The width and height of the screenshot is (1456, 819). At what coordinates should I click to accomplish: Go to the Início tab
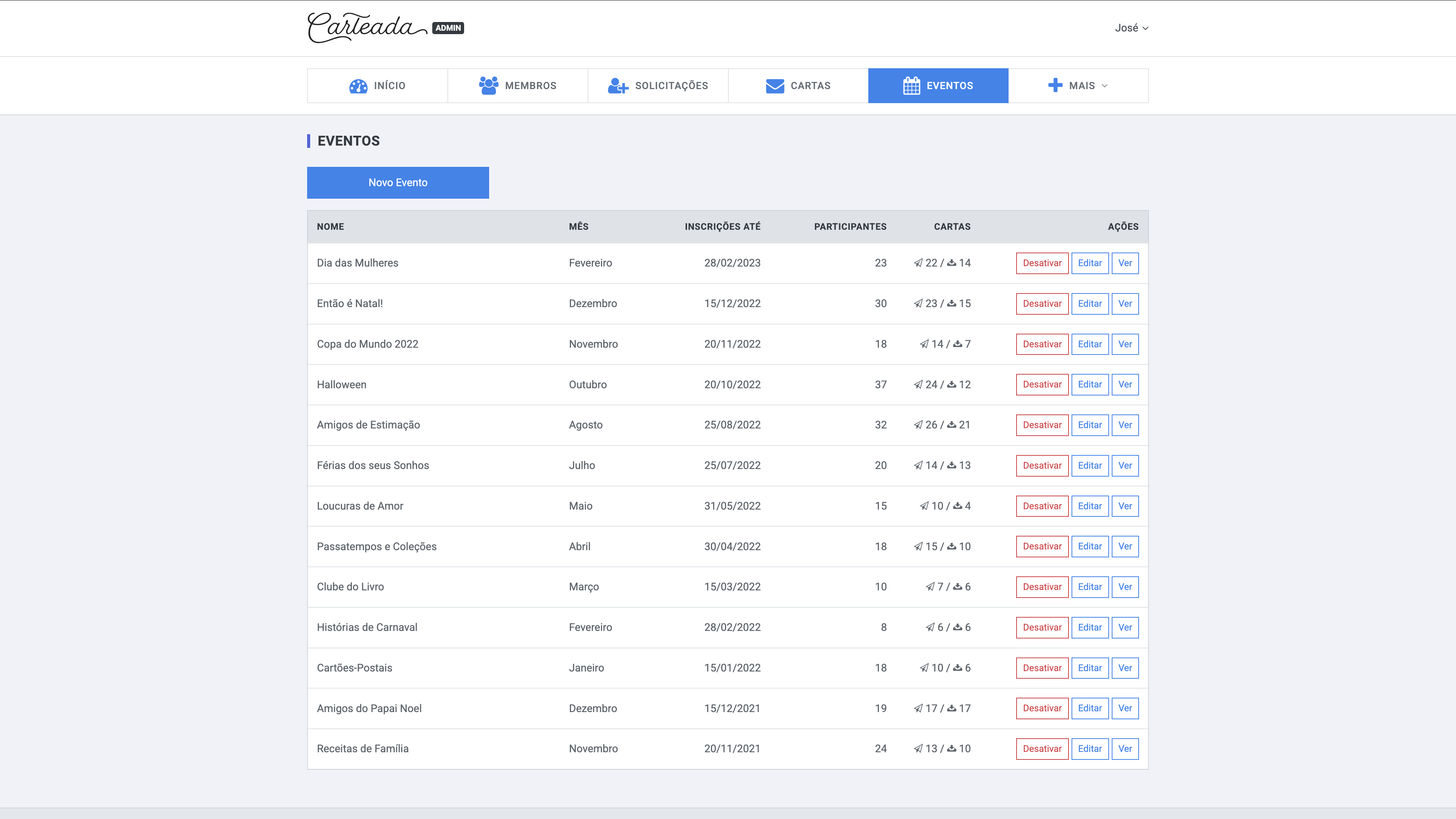378,86
